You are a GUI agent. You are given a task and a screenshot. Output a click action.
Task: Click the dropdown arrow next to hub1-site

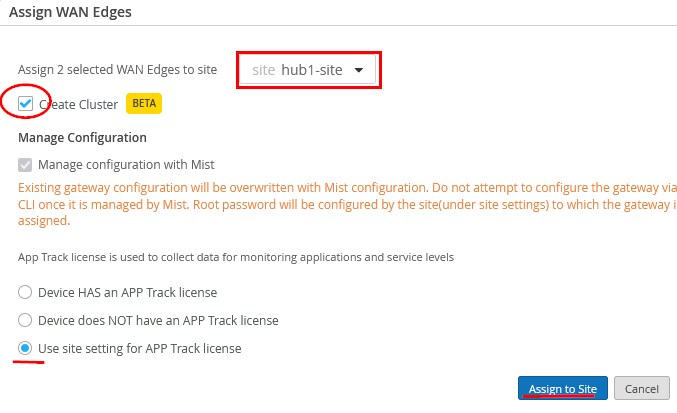click(x=358, y=70)
